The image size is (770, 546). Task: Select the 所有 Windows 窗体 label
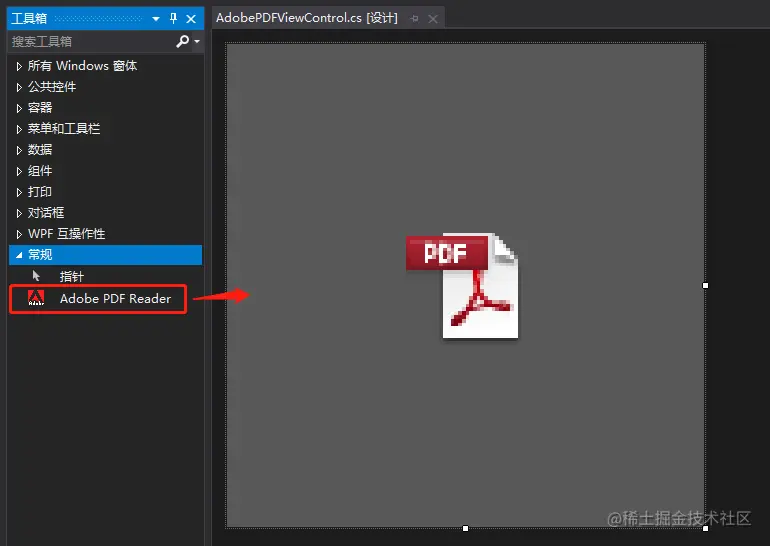[82, 66]
